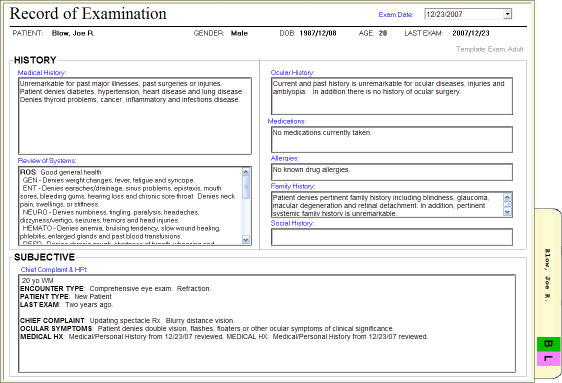The width and height of the screenshot is (562, 383).
Task: Click the 'HISTORY' section heading
Action: coord(35,60)
